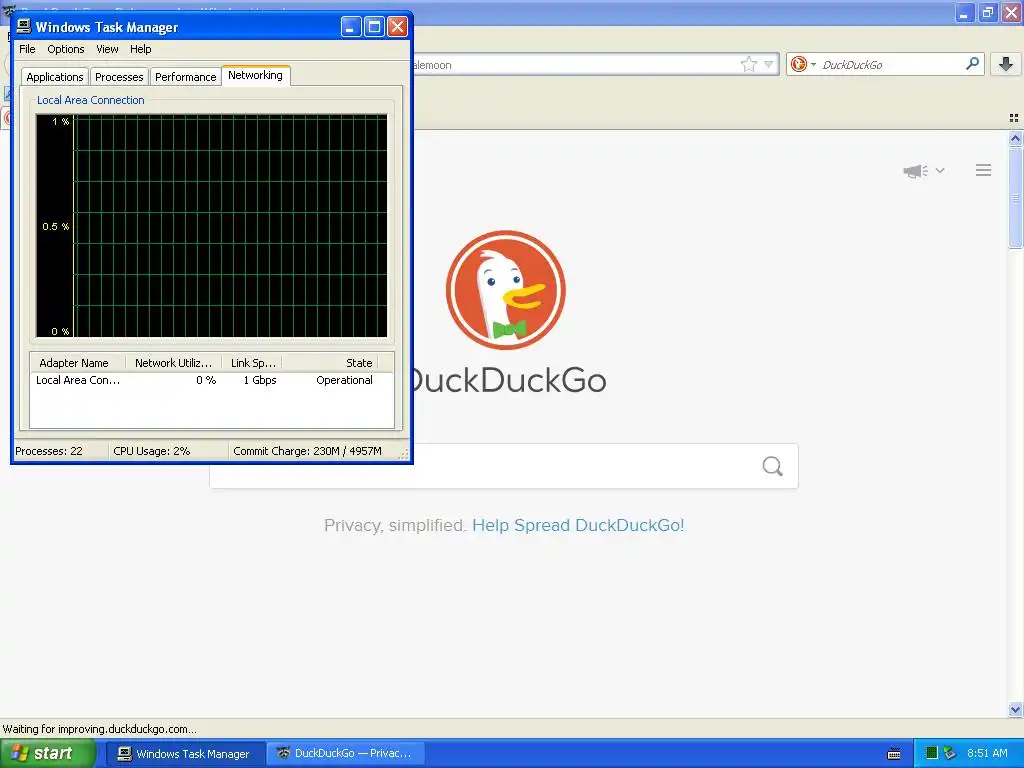
Task: Click the green Task Manager CPU tray icon
Action: pyautogui.click(x=932, y=754)
